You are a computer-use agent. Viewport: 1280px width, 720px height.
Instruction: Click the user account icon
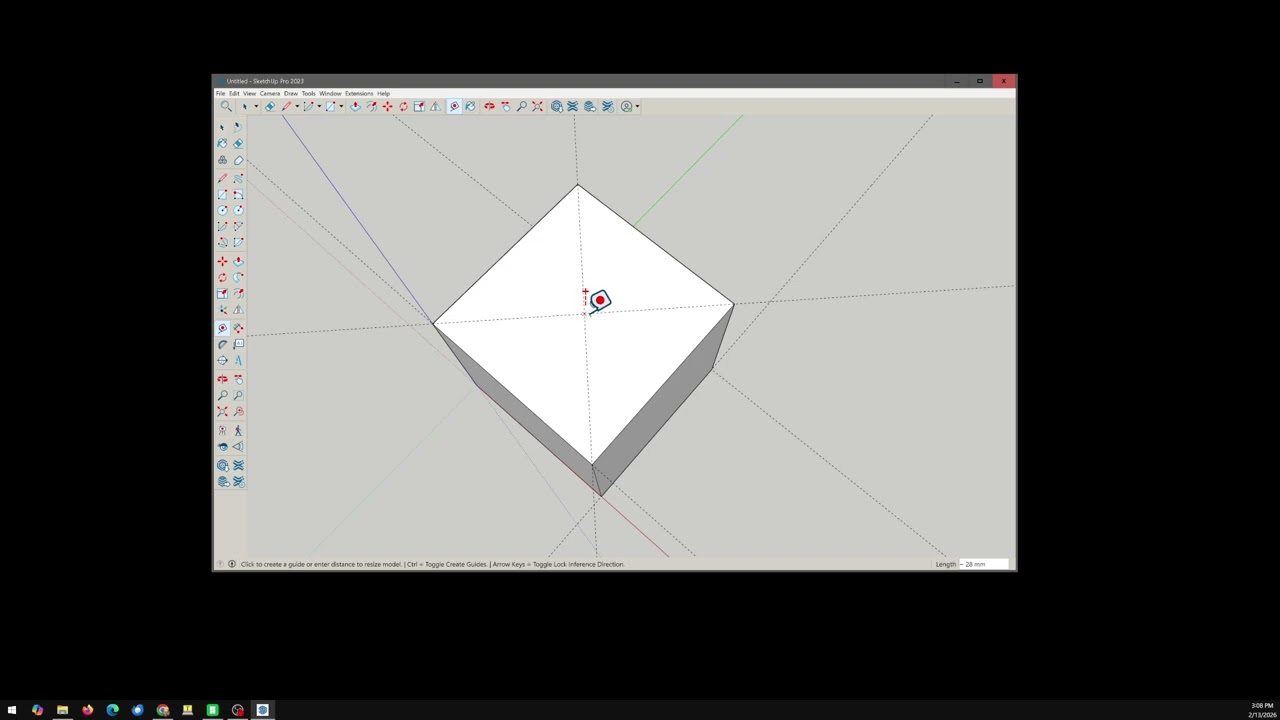point(626,106)
